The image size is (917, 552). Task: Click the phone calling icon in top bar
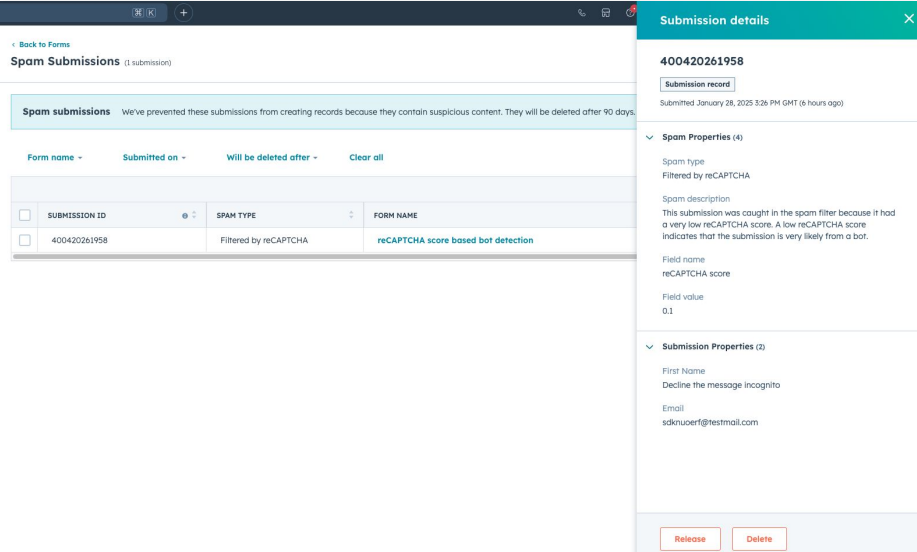pos(582,13)
